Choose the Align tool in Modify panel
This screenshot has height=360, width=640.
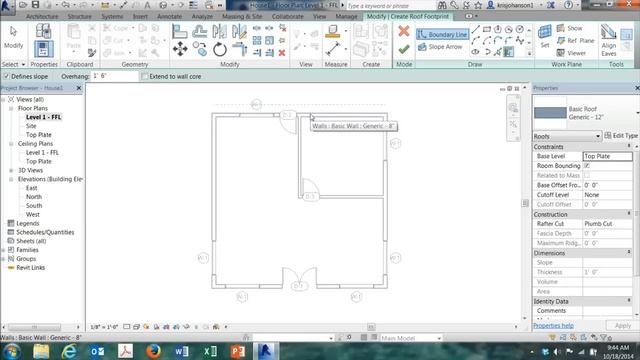[x=180, y=31]
